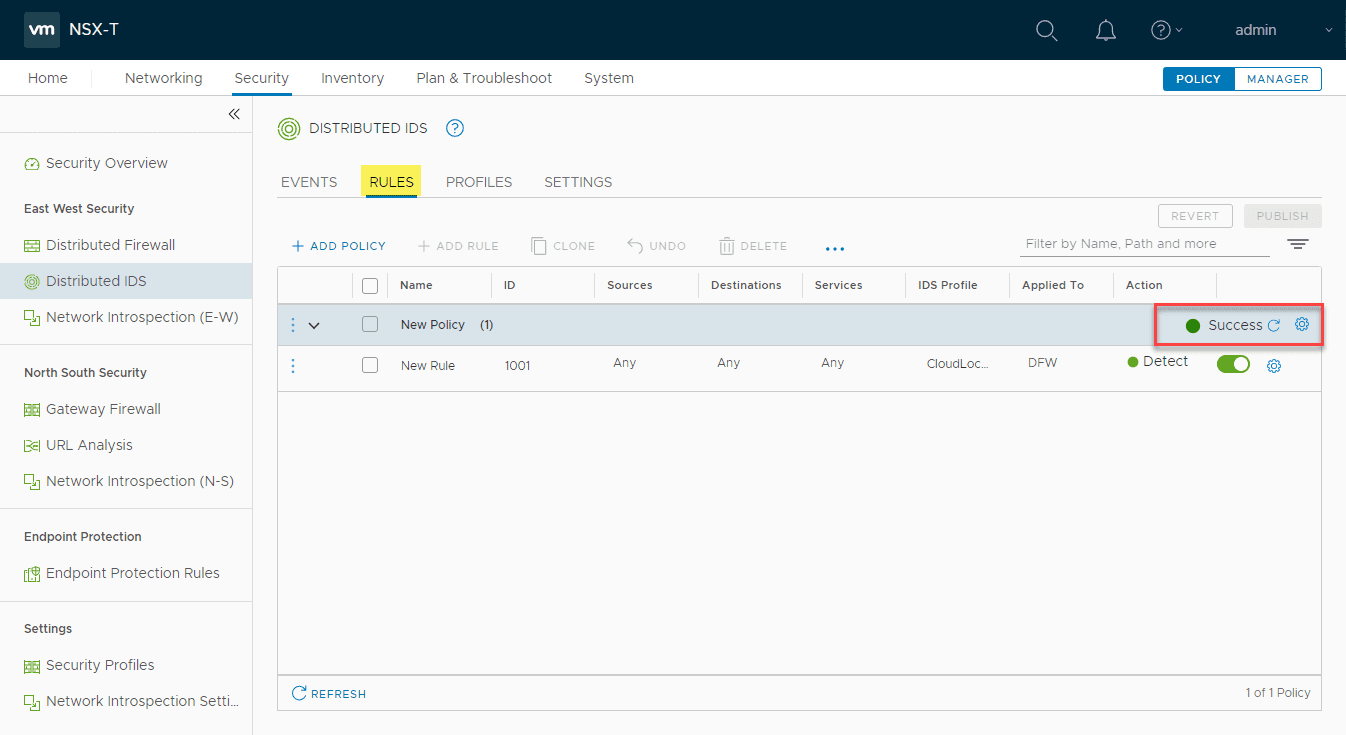The width and height of the screenshot is (1346, 735).
Task: Click the ADD POLICY button
Action: [339, 245]
